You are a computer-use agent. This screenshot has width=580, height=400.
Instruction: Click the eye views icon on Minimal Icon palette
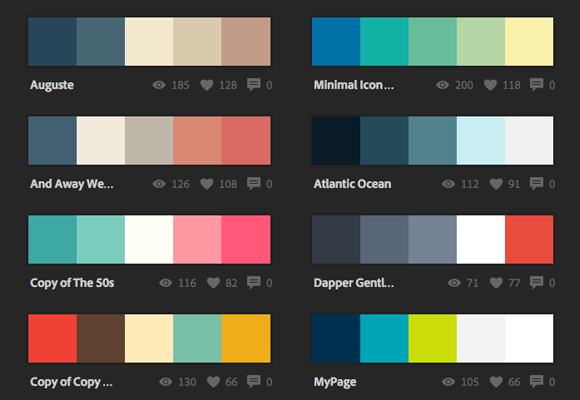pos(442,85)
